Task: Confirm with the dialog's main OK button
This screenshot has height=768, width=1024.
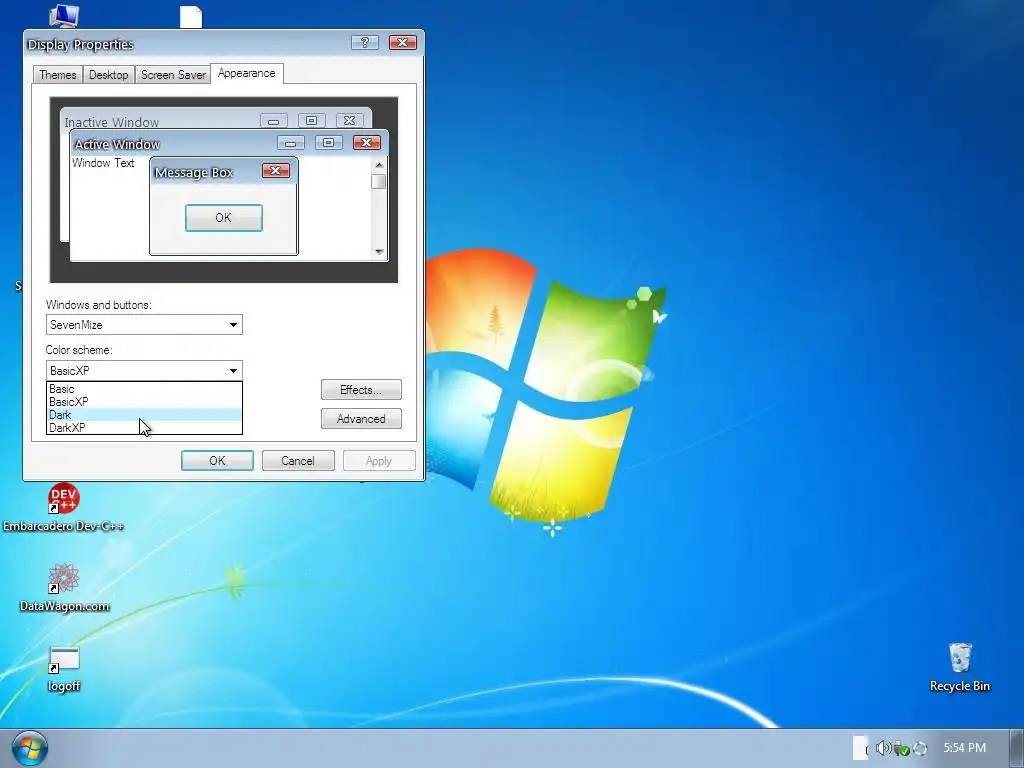Action: (x=217, y=460)
